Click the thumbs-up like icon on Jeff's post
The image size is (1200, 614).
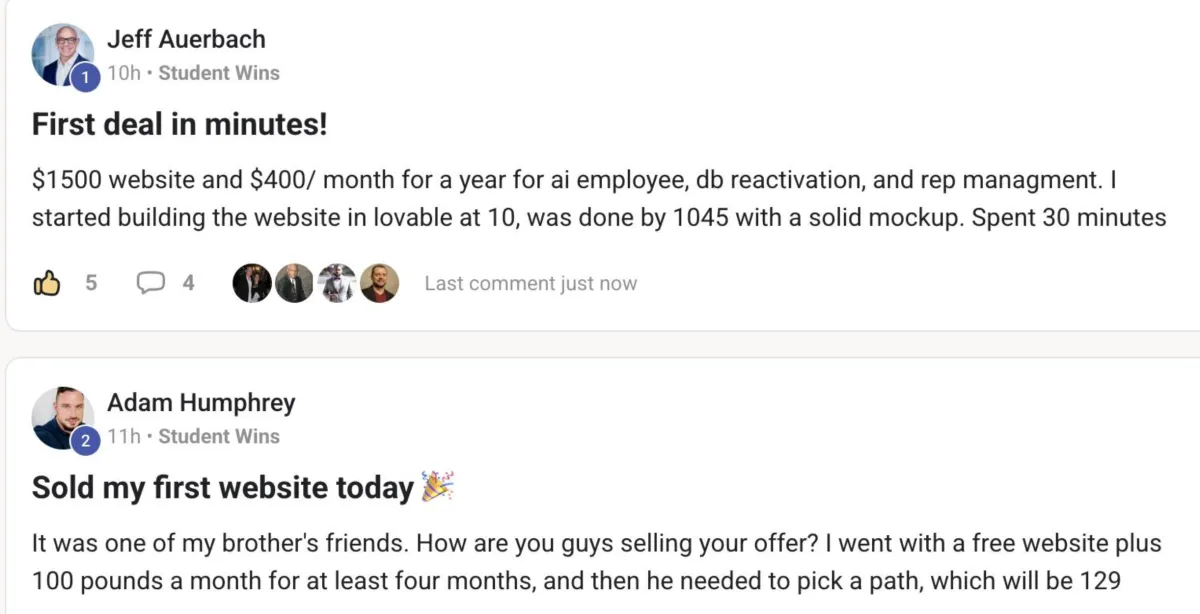pos(47,283)
